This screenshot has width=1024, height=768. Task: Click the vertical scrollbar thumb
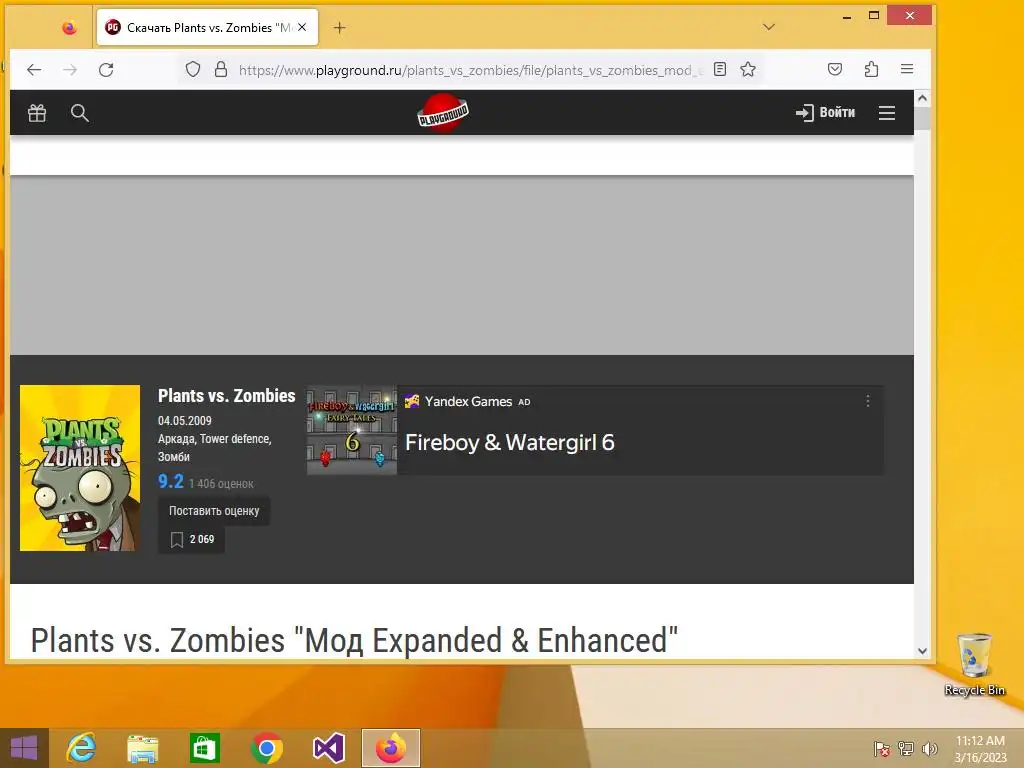tap(922, 118)
